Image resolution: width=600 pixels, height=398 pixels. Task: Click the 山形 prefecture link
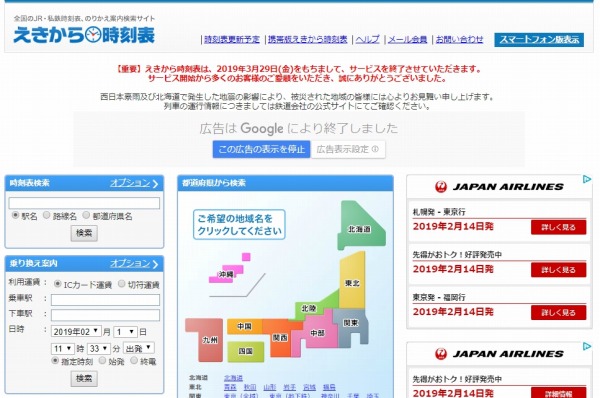[270, 387]
